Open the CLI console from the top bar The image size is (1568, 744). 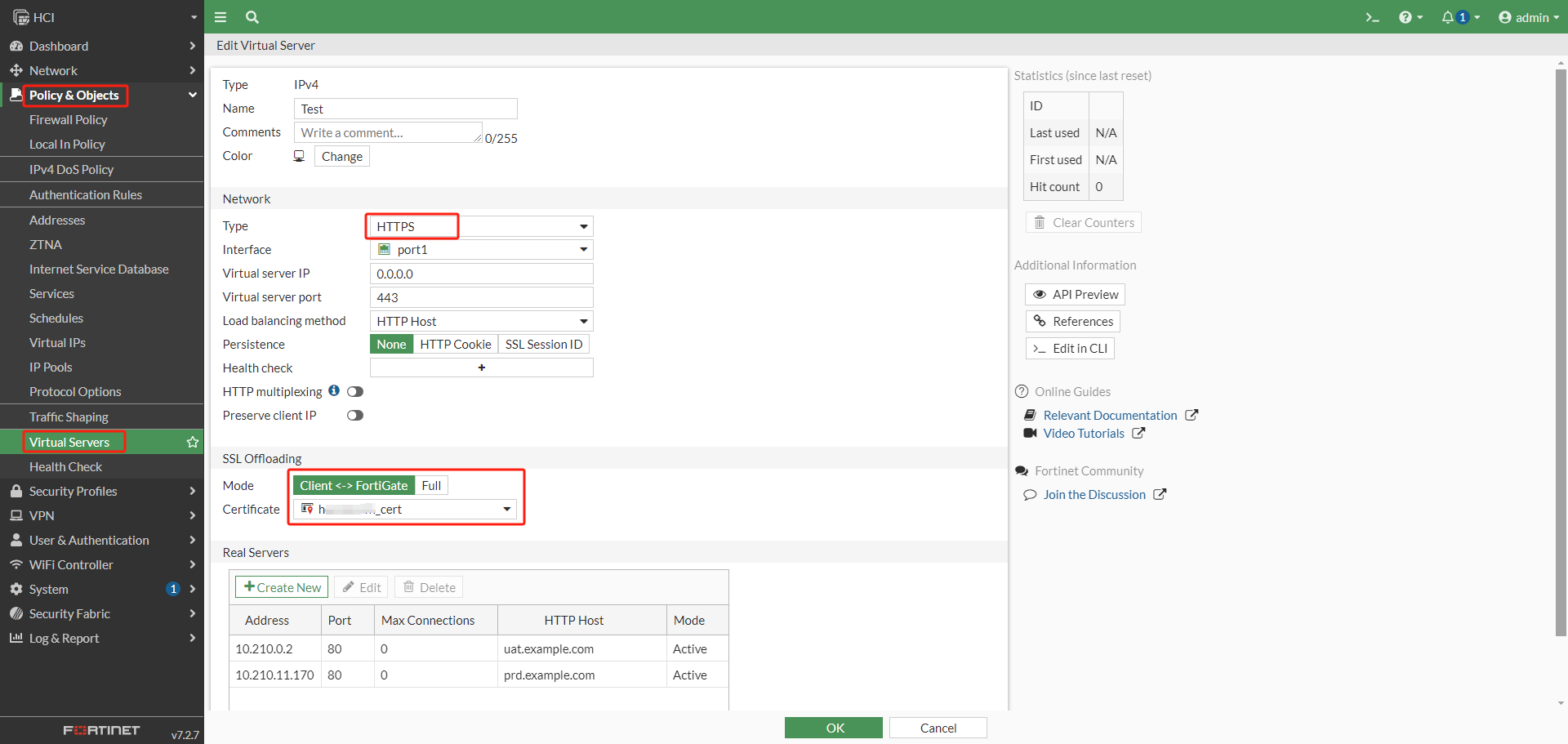click(x=1373, y=17)
